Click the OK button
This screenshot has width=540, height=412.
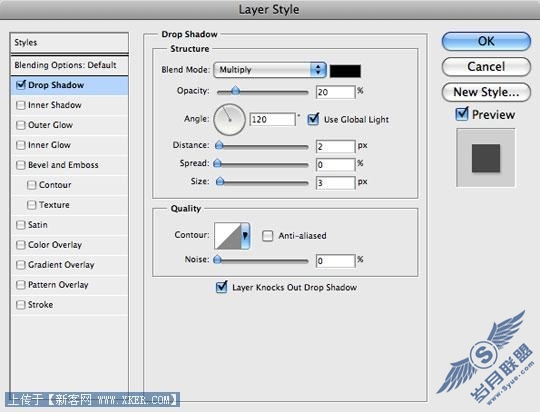pos(486,41)
